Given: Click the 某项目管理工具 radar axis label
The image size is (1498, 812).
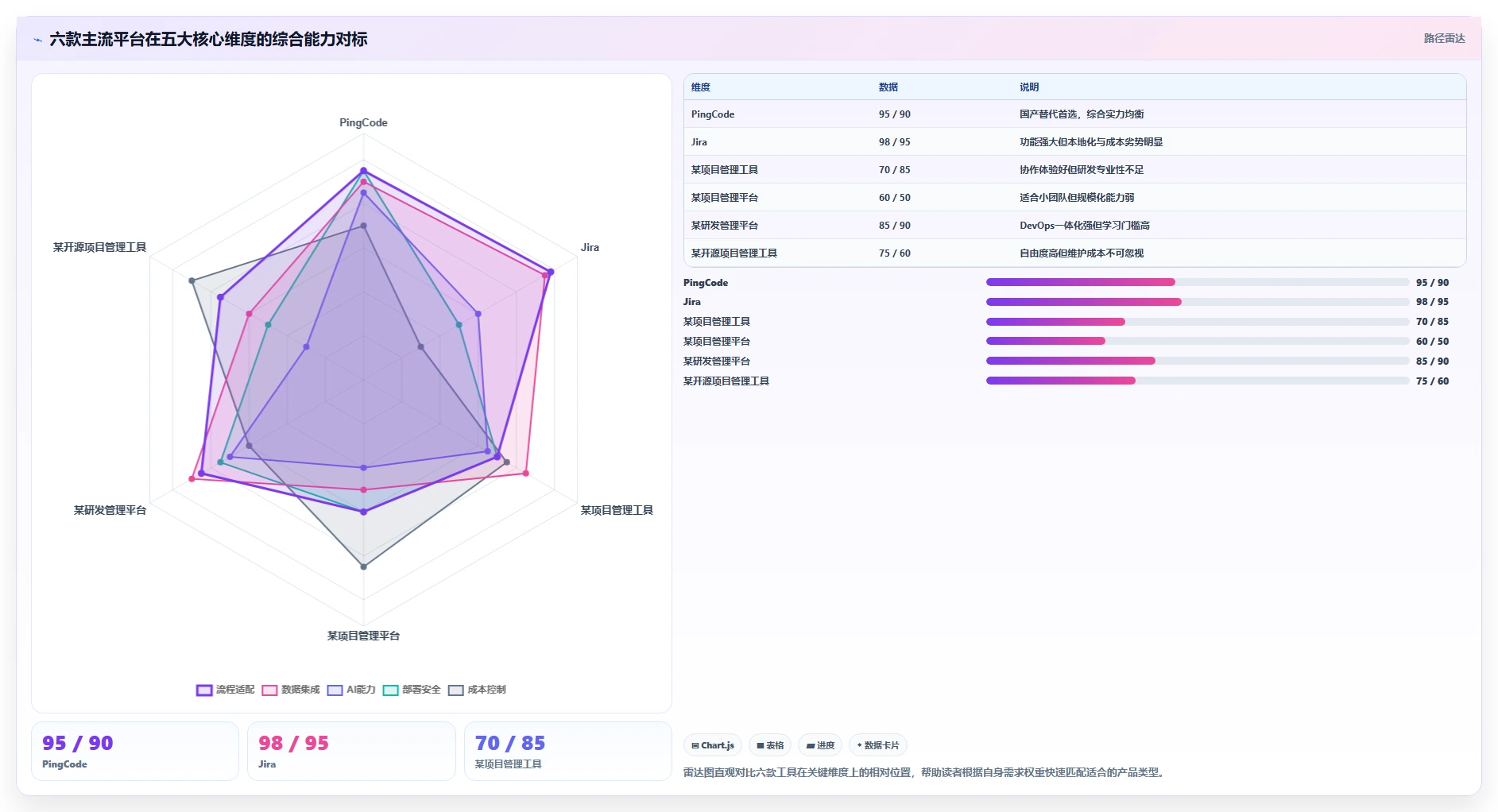Looking at the screenshot, I should click(617, 510).
